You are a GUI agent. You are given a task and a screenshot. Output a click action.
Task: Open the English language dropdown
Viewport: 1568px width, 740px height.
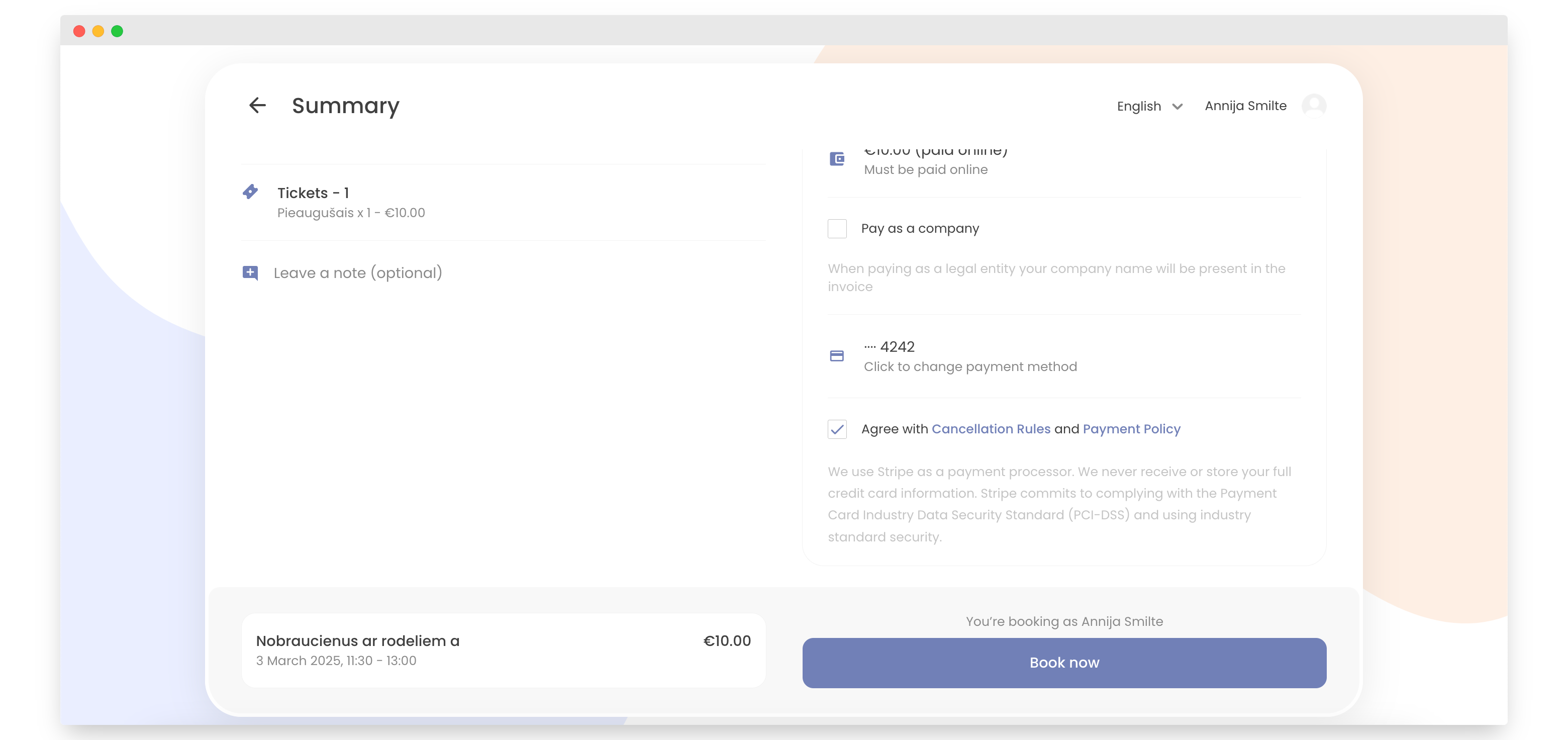pos(1139,106)
